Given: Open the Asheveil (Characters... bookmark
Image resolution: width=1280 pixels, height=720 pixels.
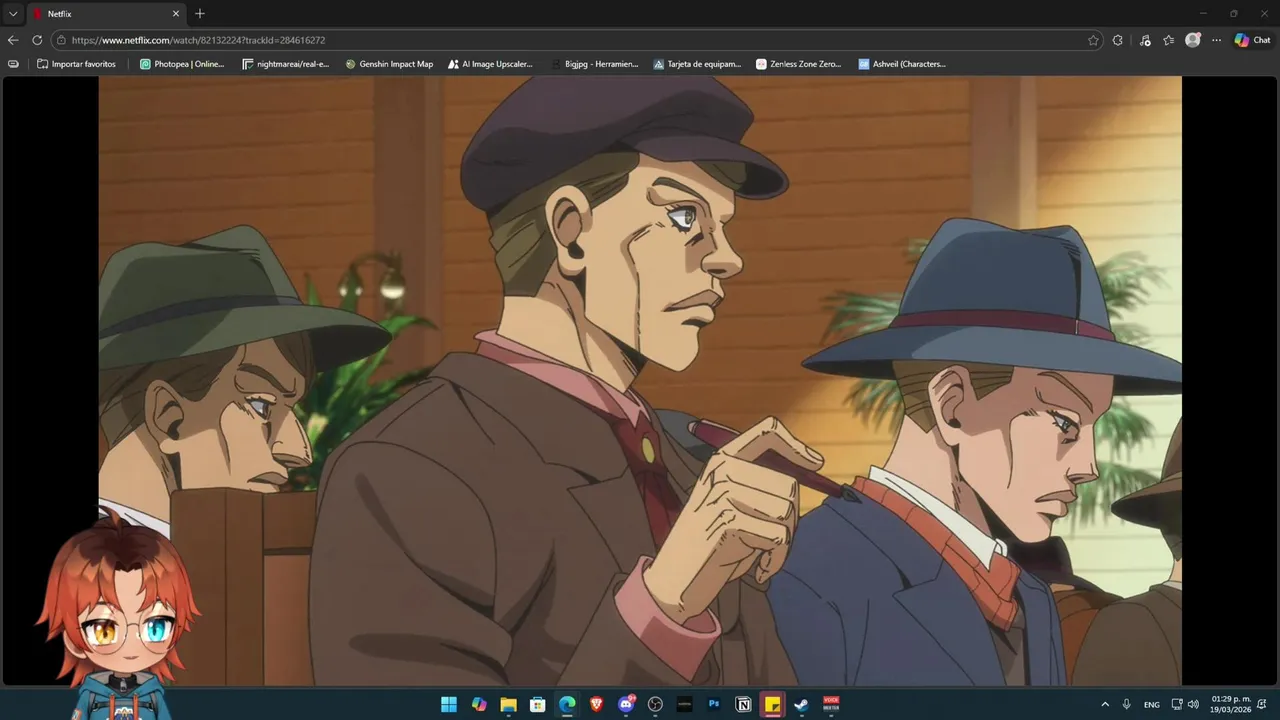Looking at the screenshot, I should (902, 64).
